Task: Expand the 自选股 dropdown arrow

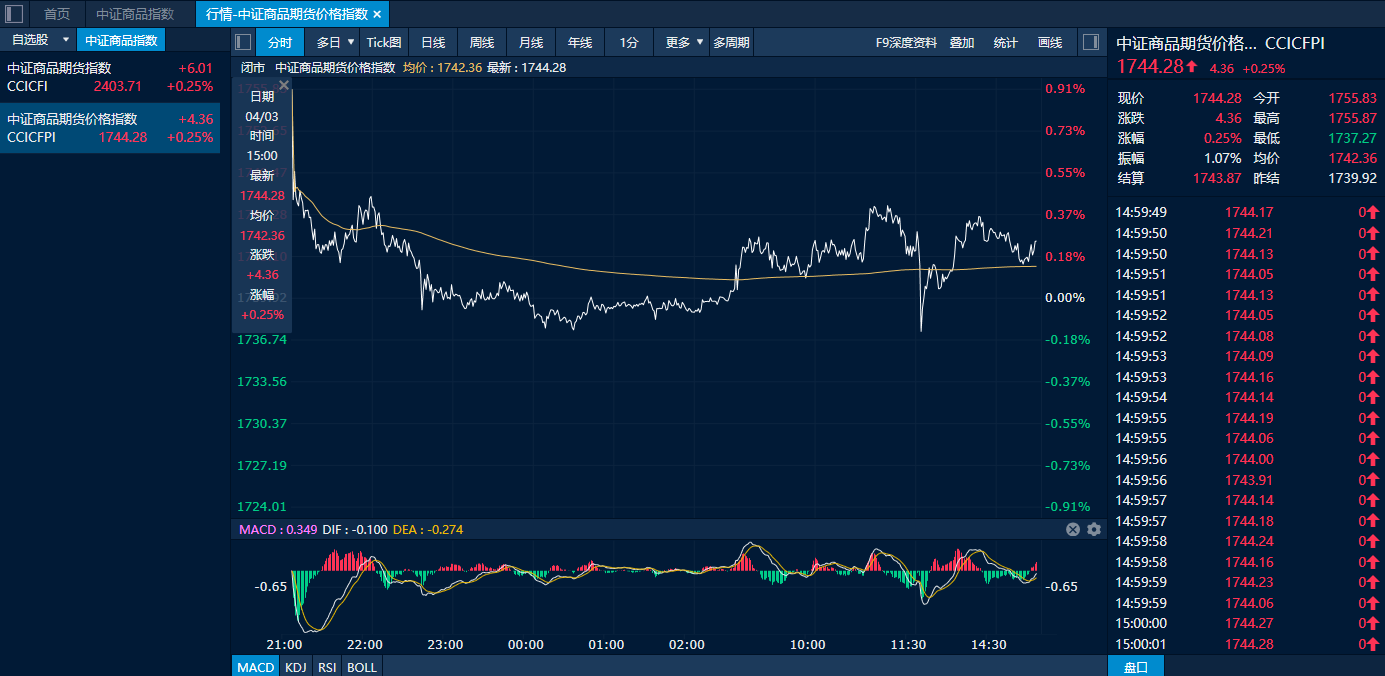Action: click(66, 40)
